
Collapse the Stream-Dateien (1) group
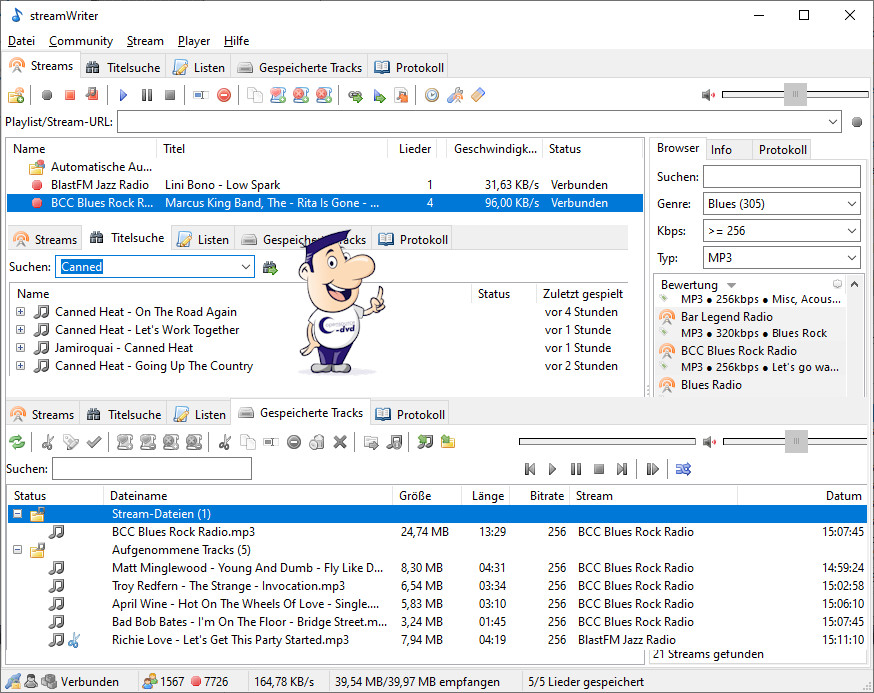[x=17, y=514]
